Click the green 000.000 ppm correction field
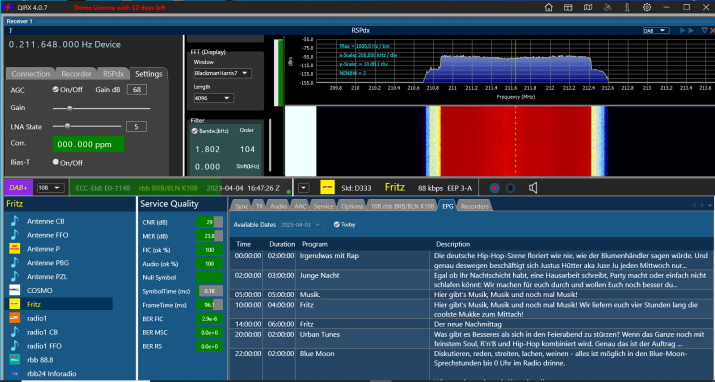The height and width of the screenshot is (382, 715). [88, 144]
